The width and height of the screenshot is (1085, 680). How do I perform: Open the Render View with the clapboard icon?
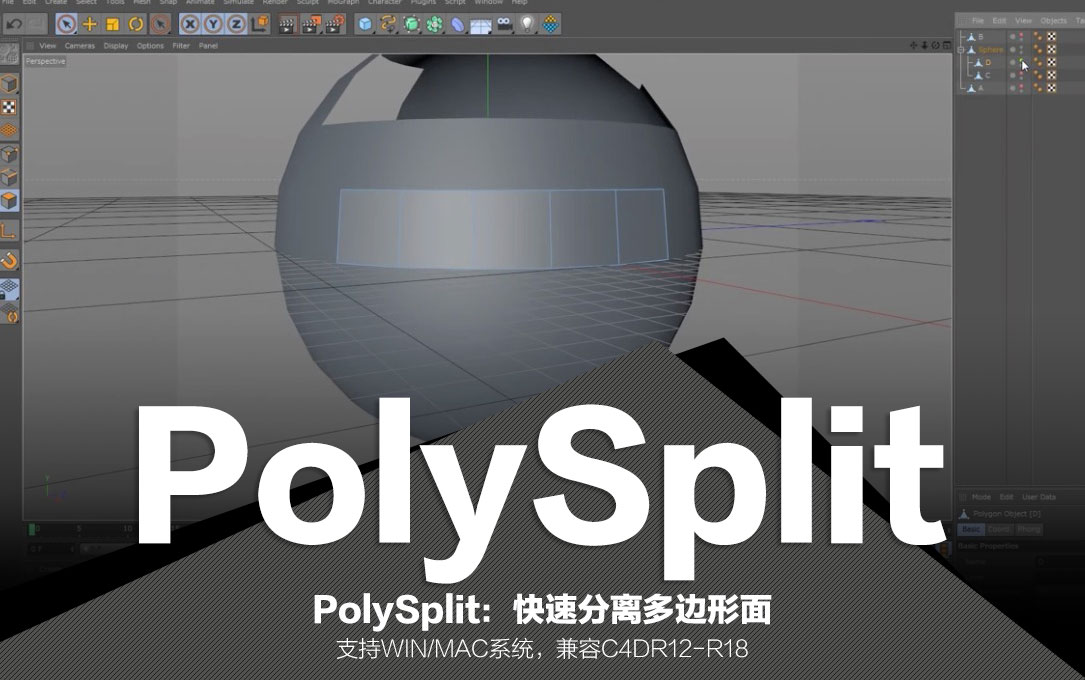point(287,24)
